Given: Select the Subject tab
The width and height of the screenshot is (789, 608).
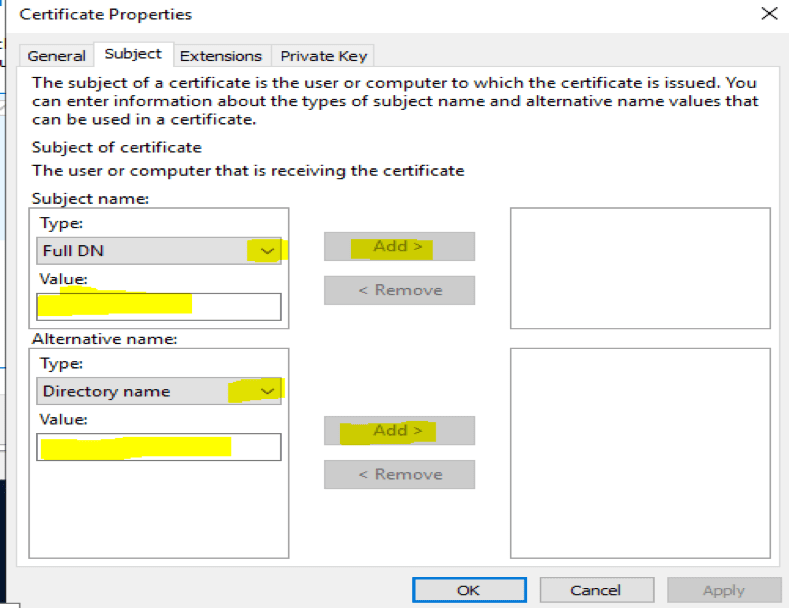Looking at the screenshot, I should point(133,54).
